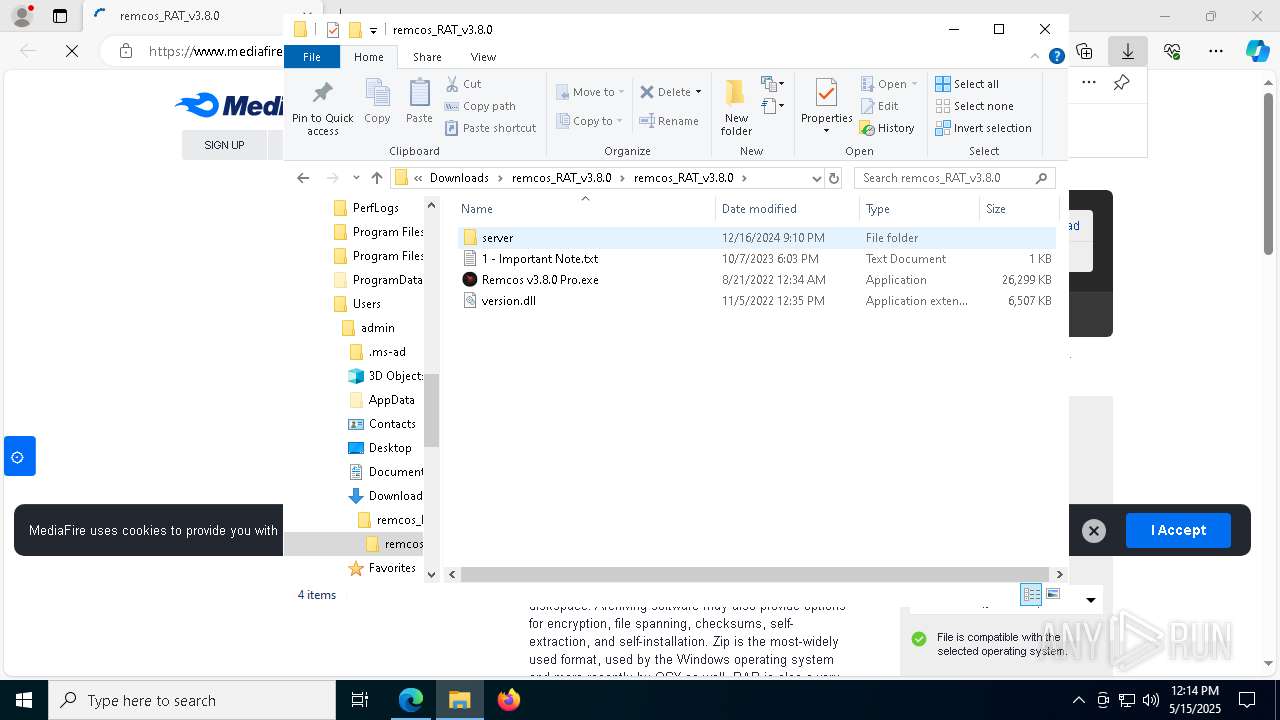Select ProgramData in navigation tree
1280x720 pixels.
(387, 280)
